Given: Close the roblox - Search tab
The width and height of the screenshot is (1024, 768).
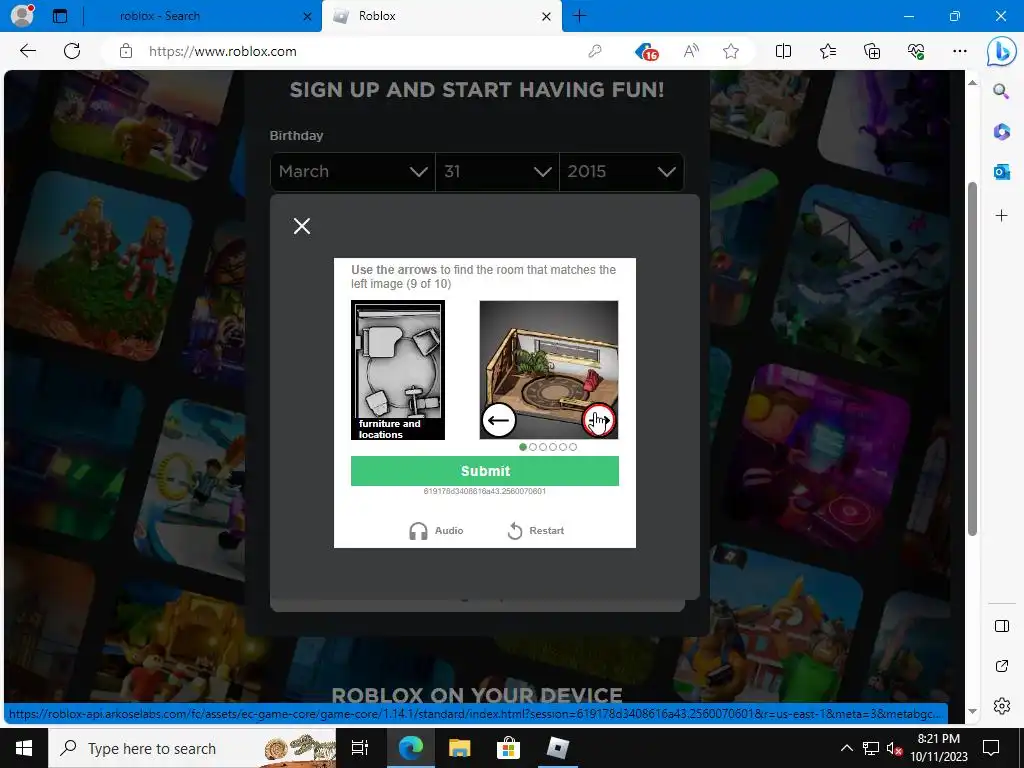Looking at the screenshot, I should coord(308,16).
